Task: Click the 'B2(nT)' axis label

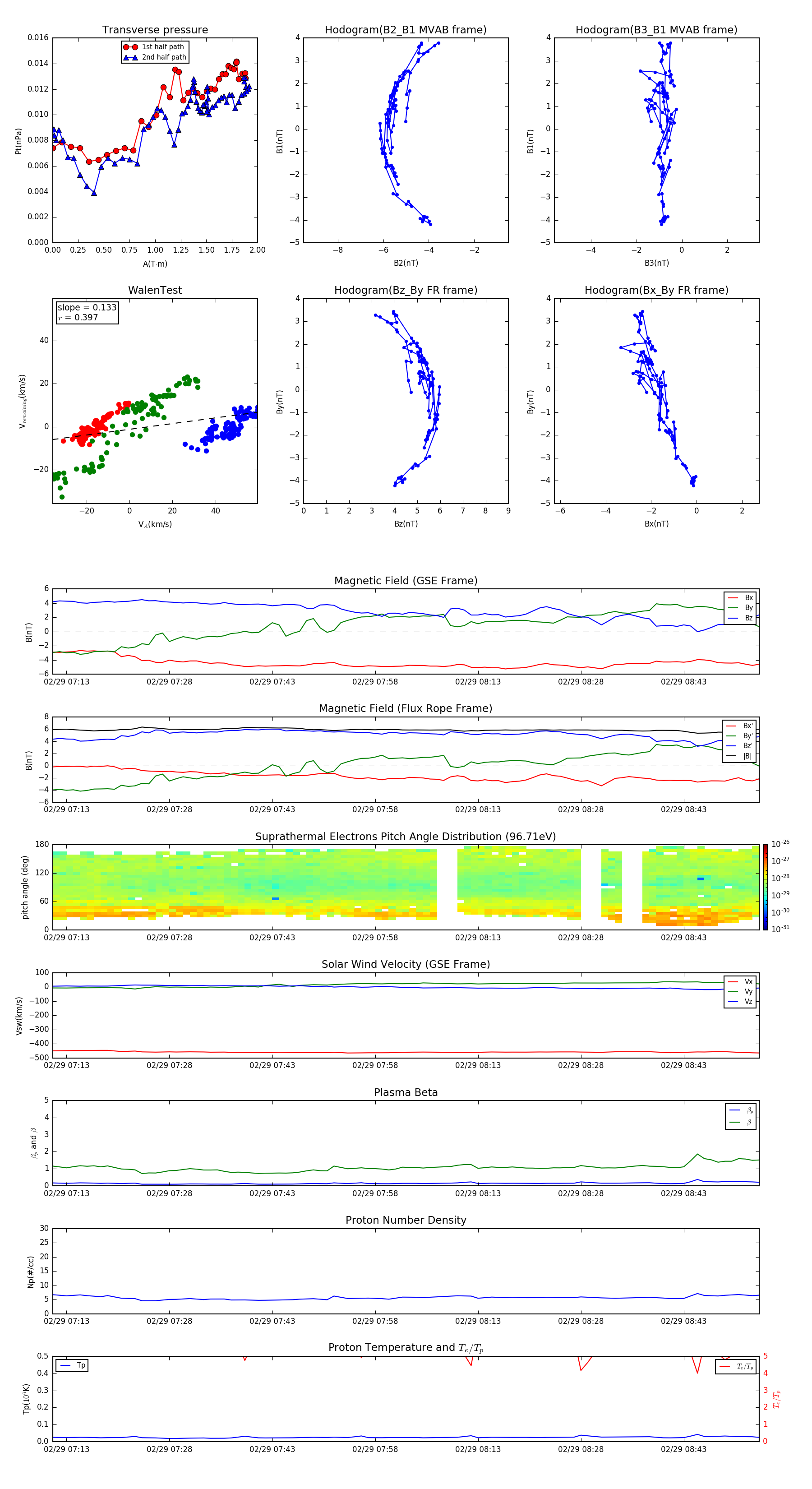Action: (406, 263)
